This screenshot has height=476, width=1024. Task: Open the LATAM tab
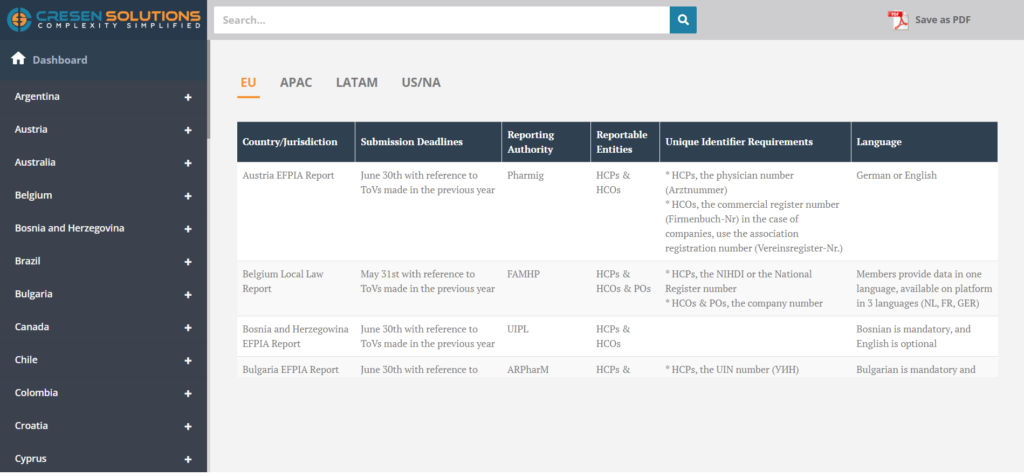pos(357,82)
